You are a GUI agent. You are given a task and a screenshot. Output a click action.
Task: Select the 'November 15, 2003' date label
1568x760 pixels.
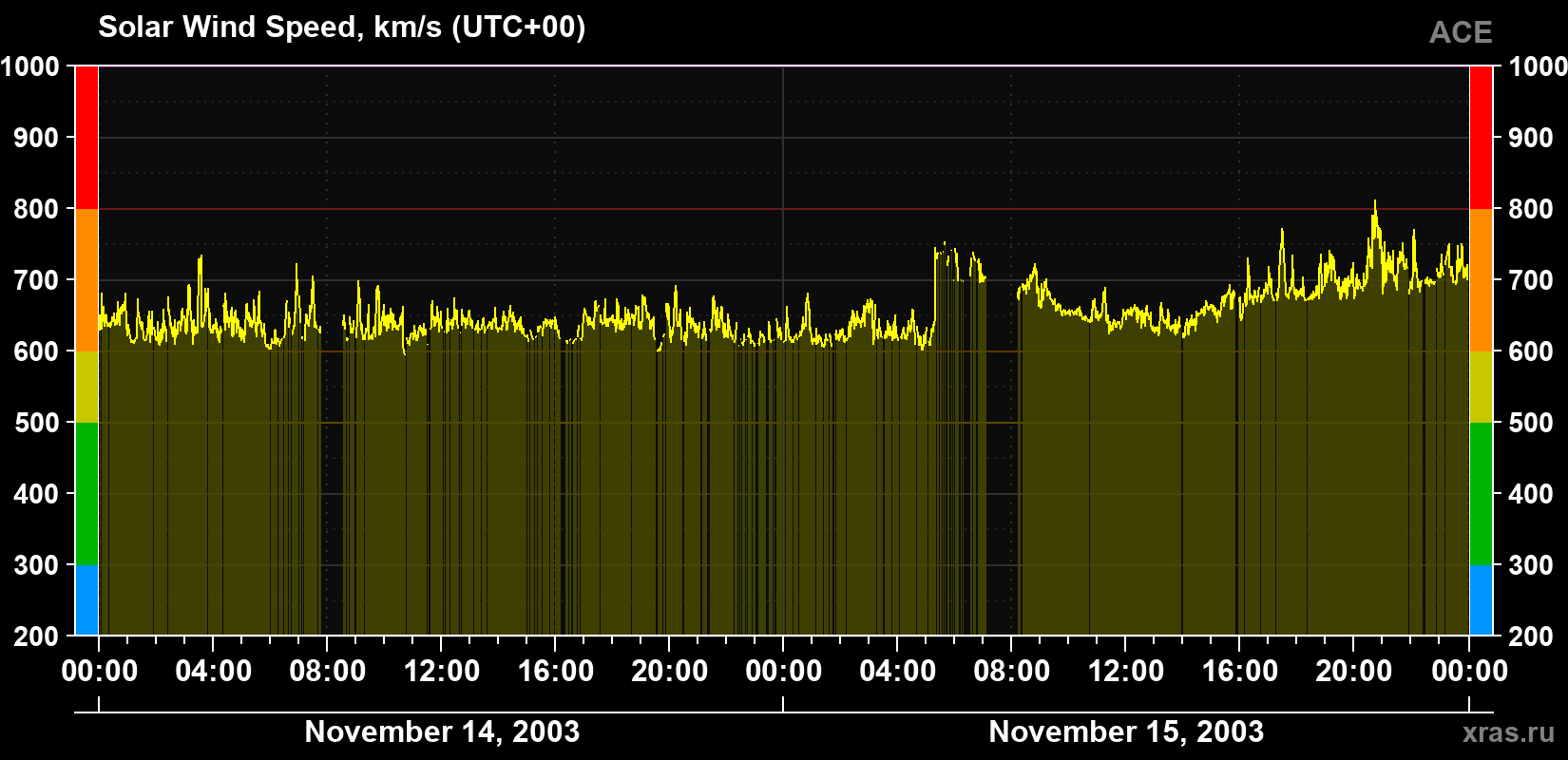tap(1126, 731)
